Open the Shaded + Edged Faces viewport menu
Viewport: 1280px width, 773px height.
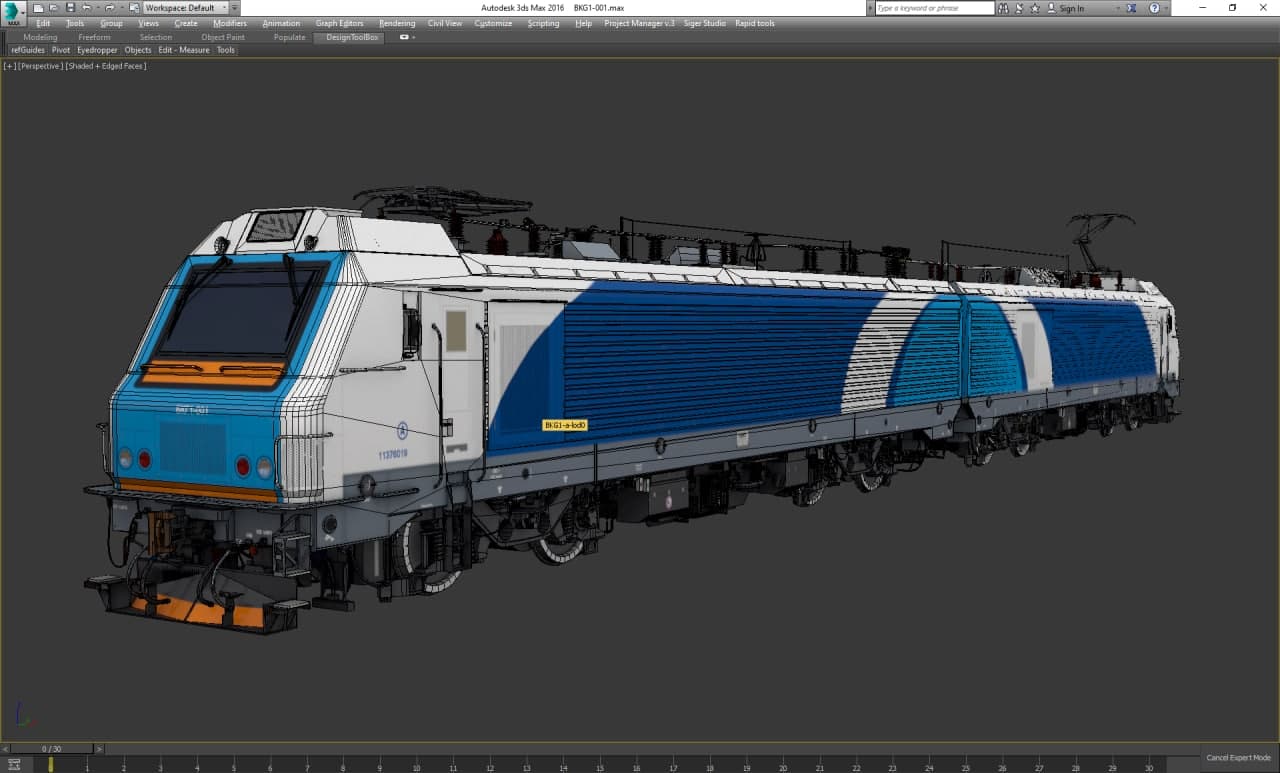[x=106, y=66]
